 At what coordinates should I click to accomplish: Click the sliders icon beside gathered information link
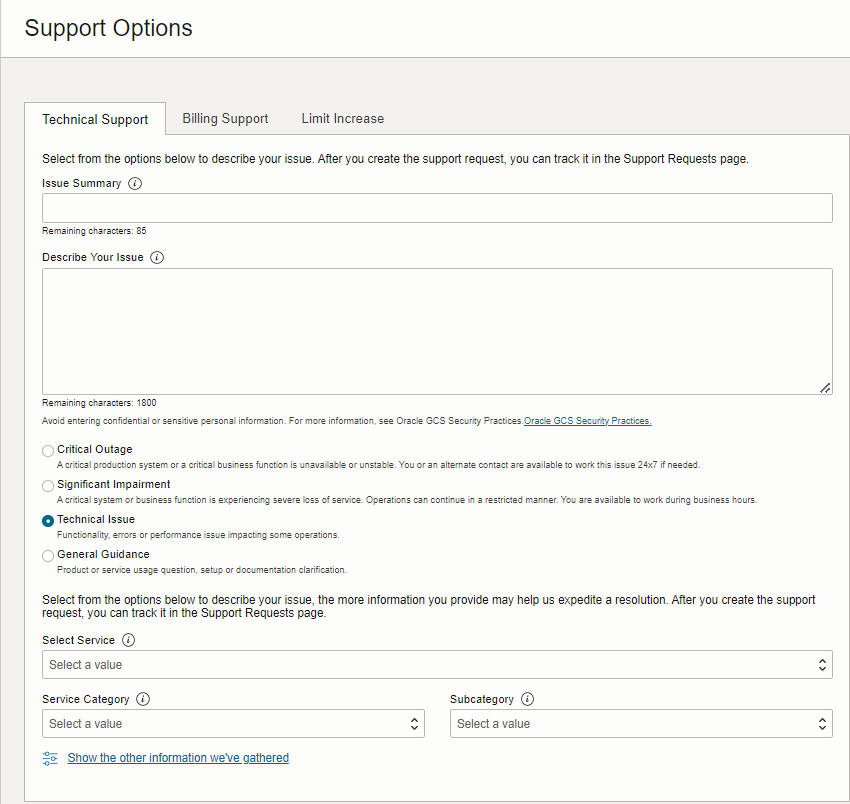pyautogui.click(x=50, y=759)
